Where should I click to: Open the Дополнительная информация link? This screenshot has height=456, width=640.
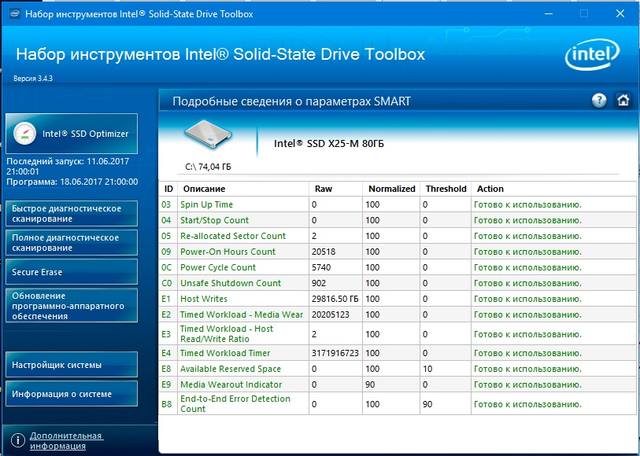(67, 441)
